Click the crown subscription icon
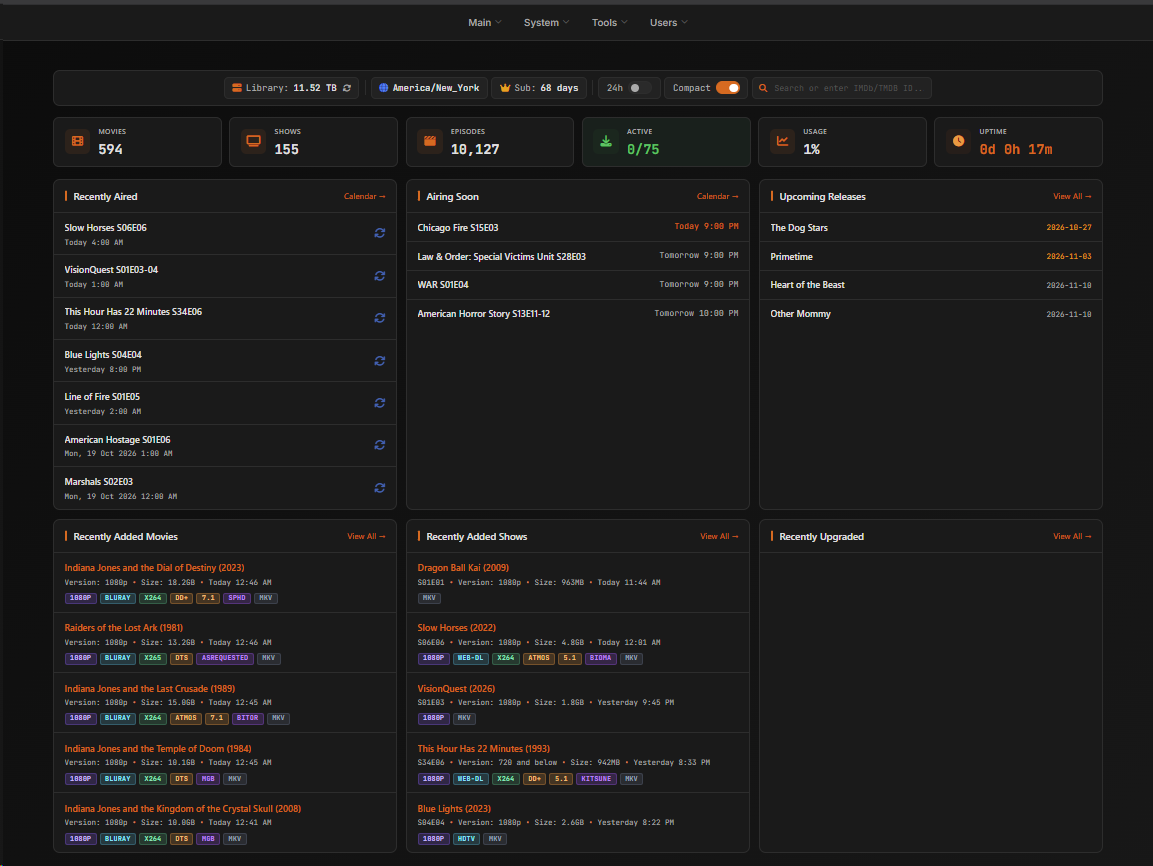Screen dimensions: 1153x866 pyautogui.click(x=505, y=88)
